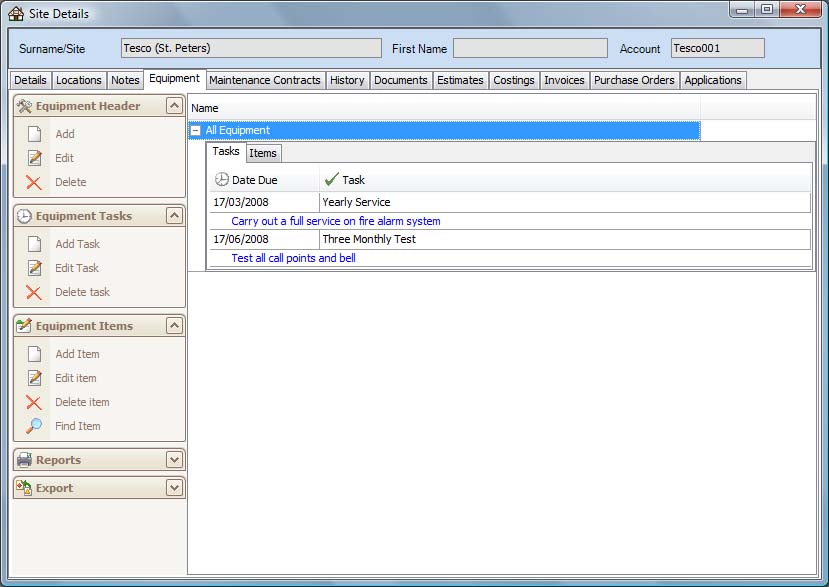The width and height of the screenshot is (829, 587).
Task: Click the Add Task page icon
Action: (34, 244)
